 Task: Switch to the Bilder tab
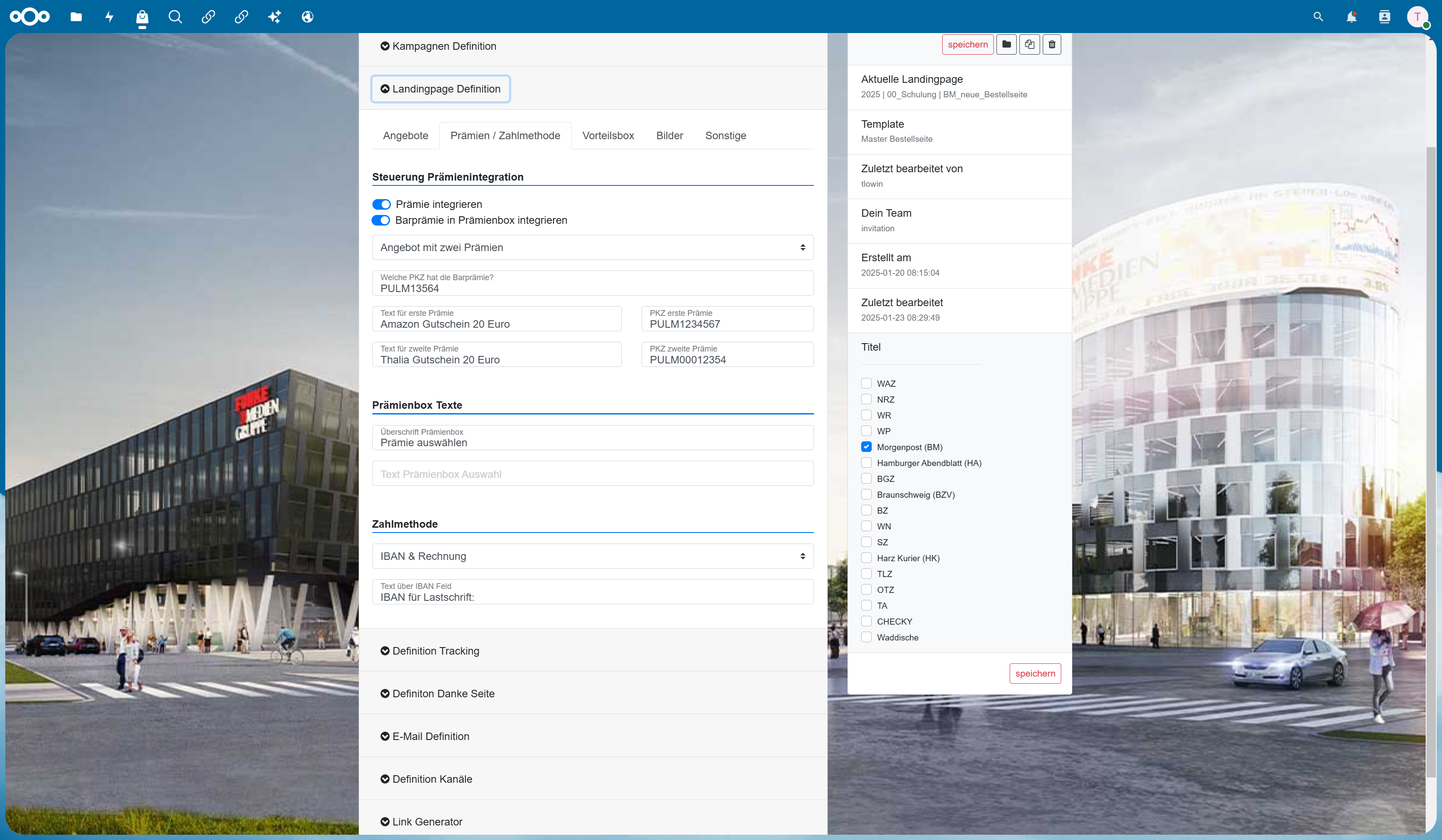pos(669,136)
